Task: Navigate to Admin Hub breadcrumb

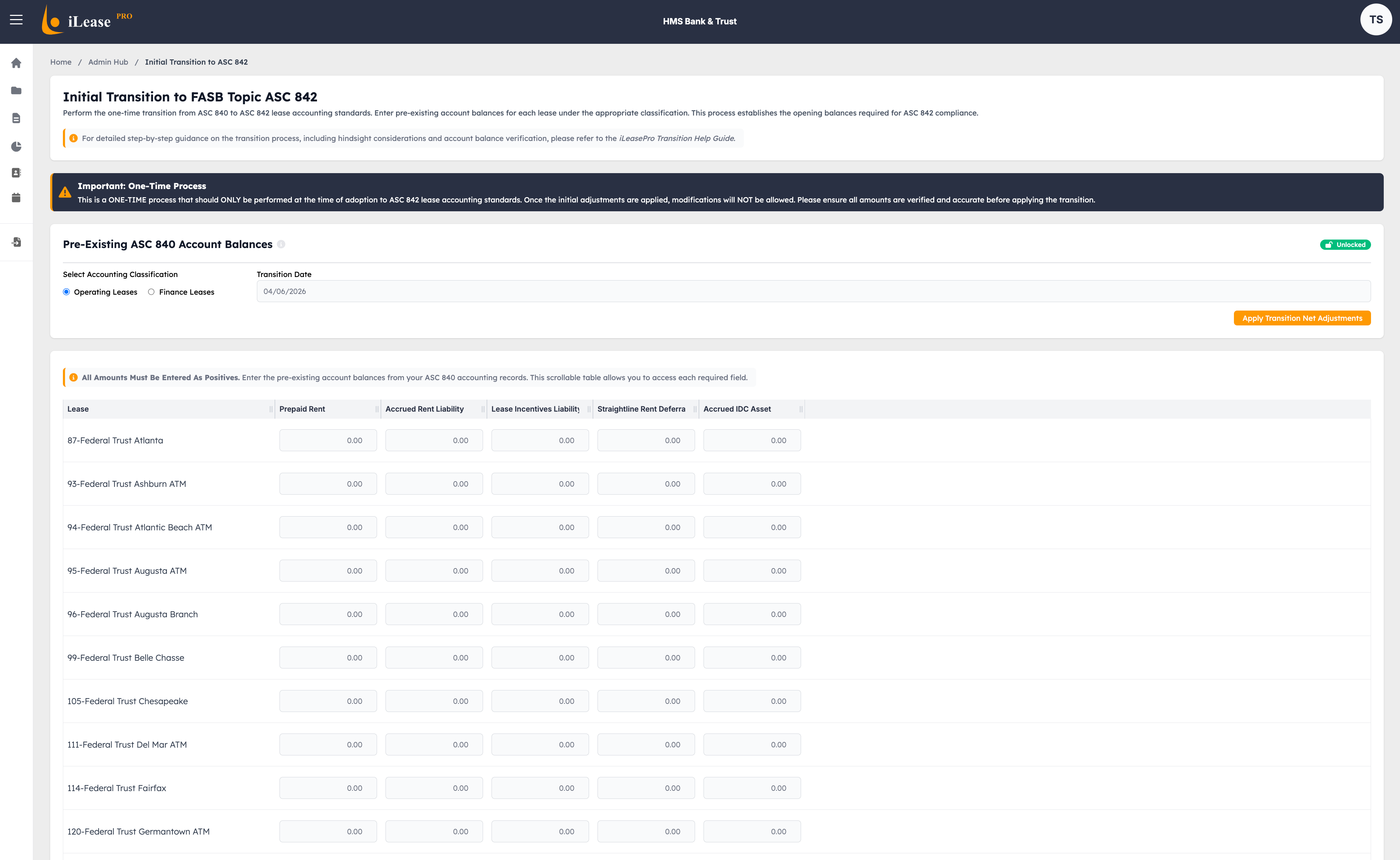Action: tap(108, 62)
